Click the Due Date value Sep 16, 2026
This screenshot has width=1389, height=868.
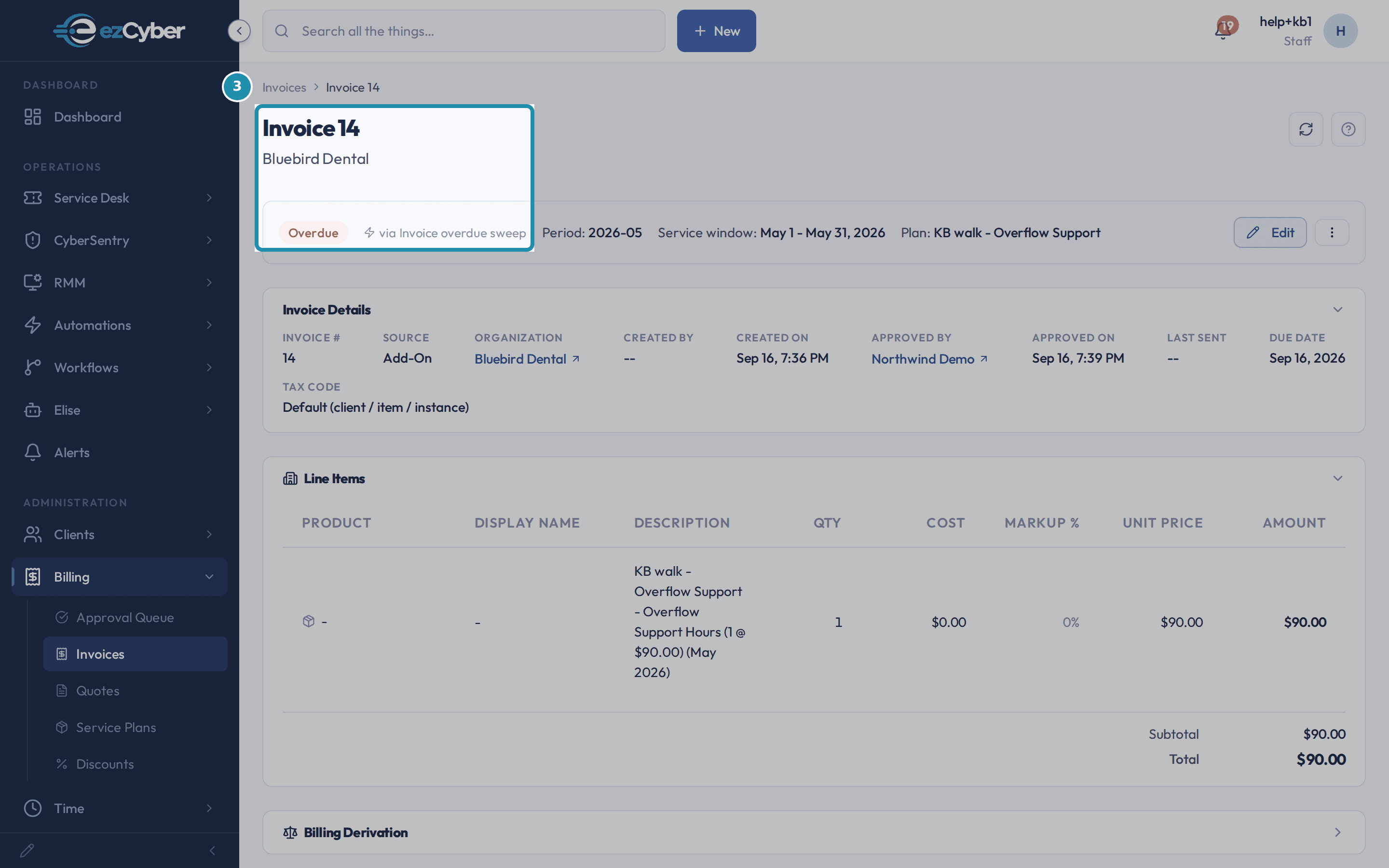pos(1307,358)
